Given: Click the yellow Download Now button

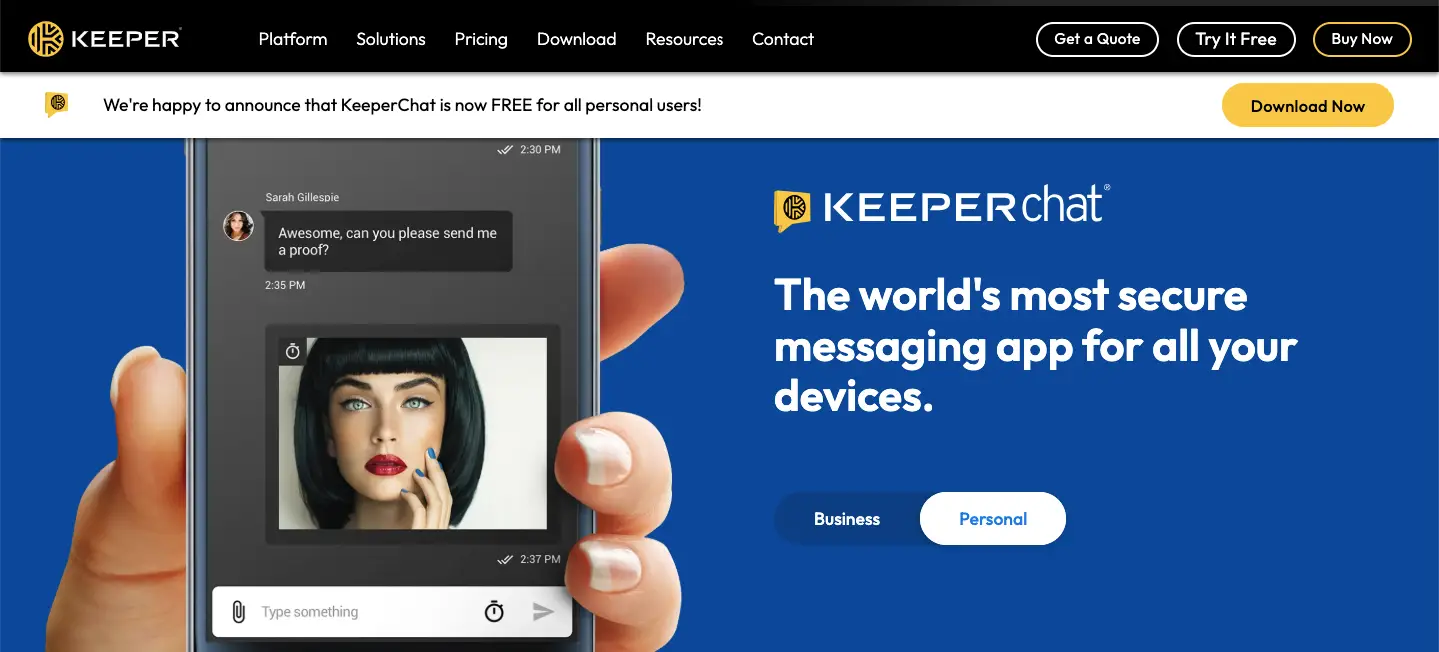Looking at the screenshot, I should 1308,106.
